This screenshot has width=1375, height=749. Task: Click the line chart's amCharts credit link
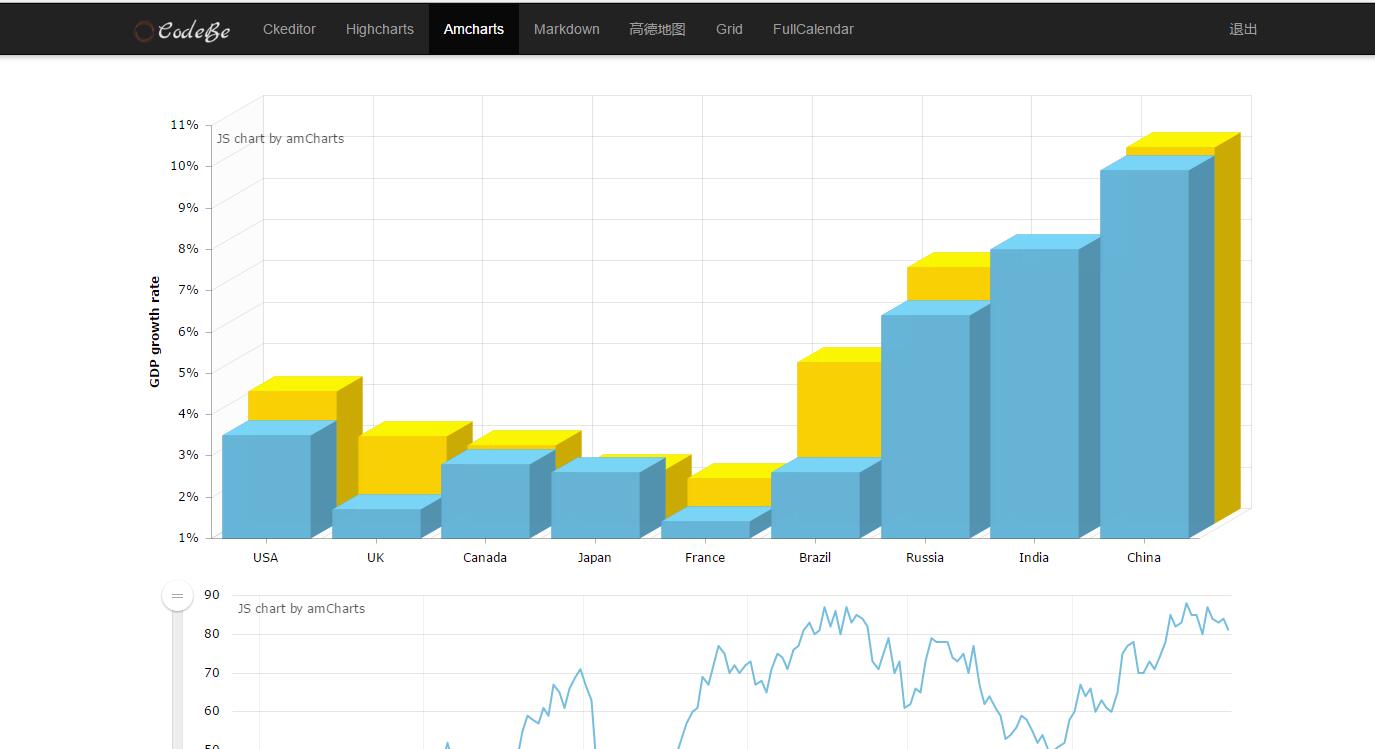pyautogui.click(x=301, y=609)
